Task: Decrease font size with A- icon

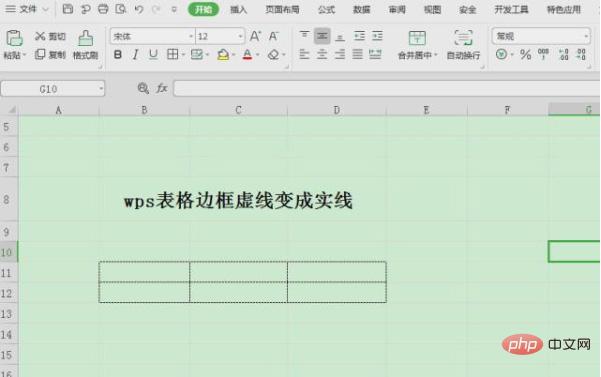Action: [x=273, y=36]
